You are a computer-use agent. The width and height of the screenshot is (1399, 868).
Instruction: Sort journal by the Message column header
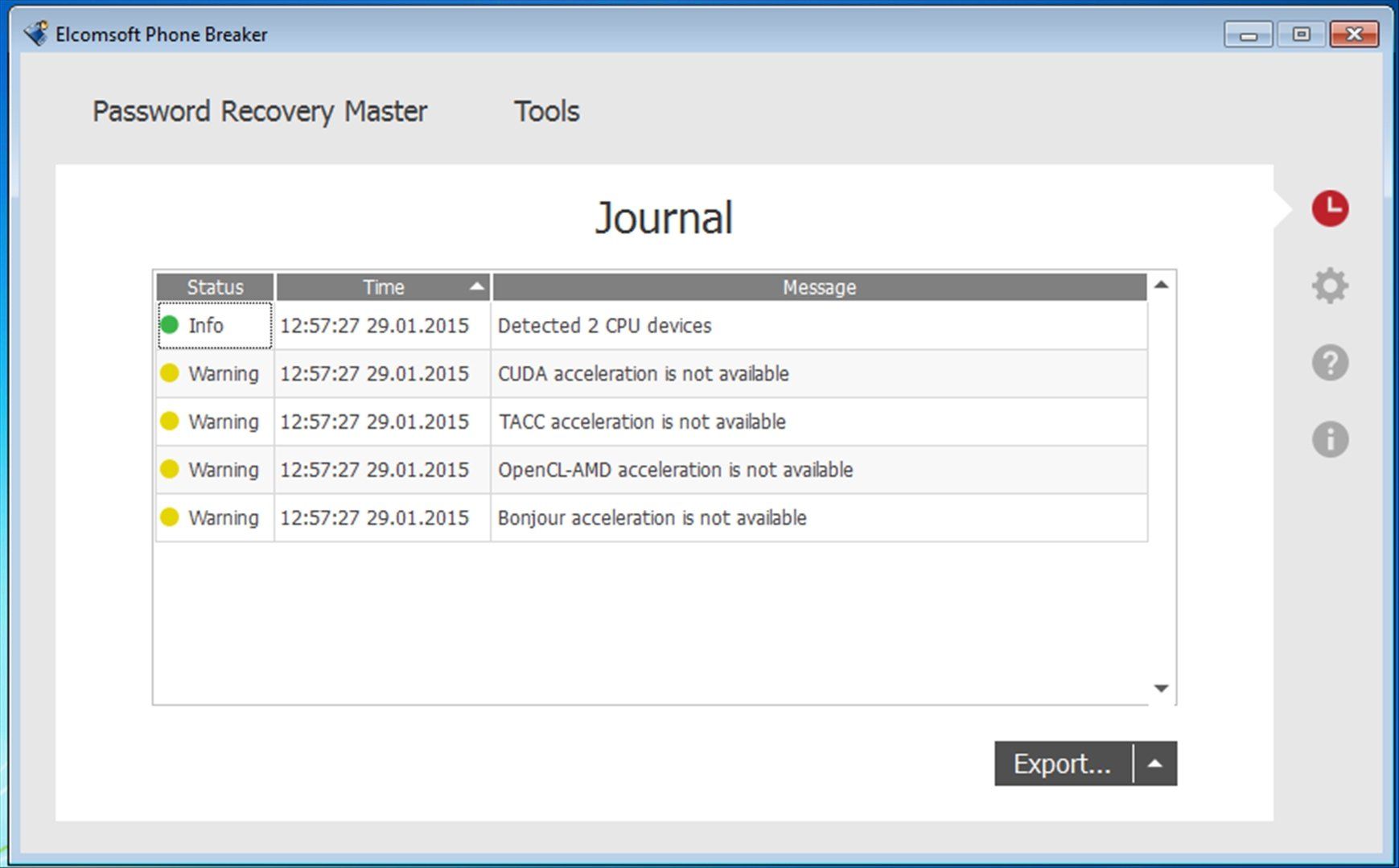click(x=820, y=287)
